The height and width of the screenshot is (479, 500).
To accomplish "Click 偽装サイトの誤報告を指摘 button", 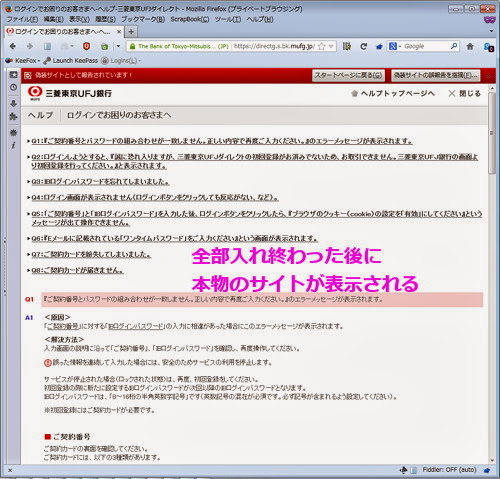I will tap(435, 75).
